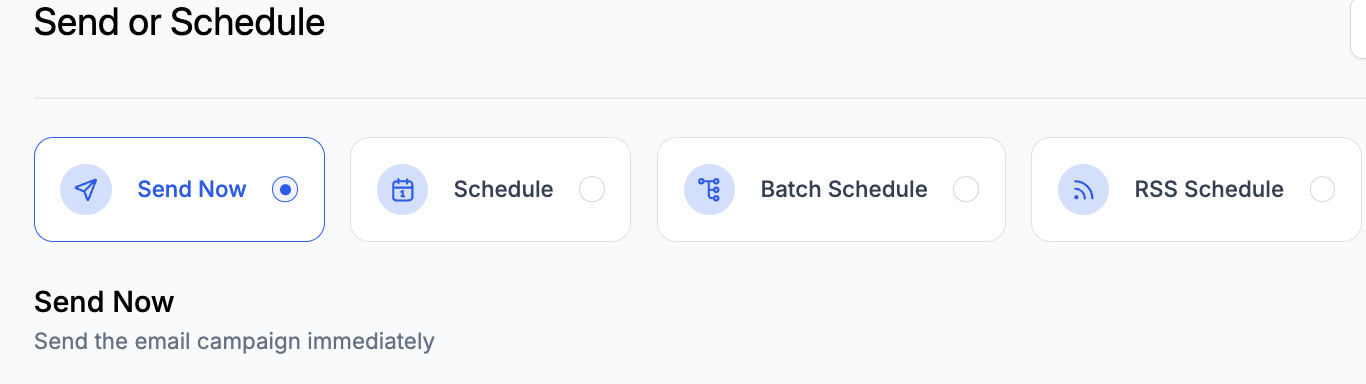
Task: Click the Schedule label text
Action: 504,189
